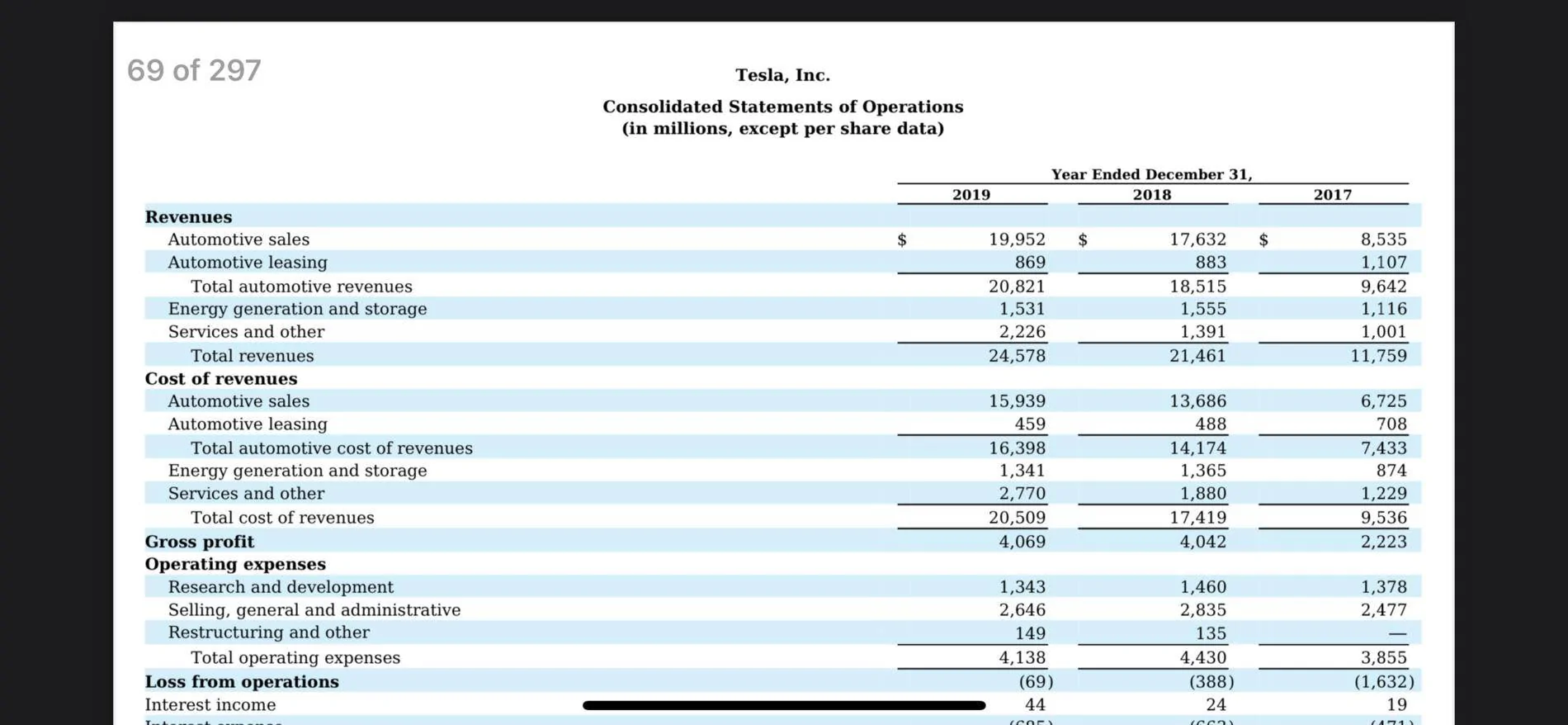Click the "Year Ended December 31," header
This screenshot has width=1568, height=725.
pos(1151,174)
